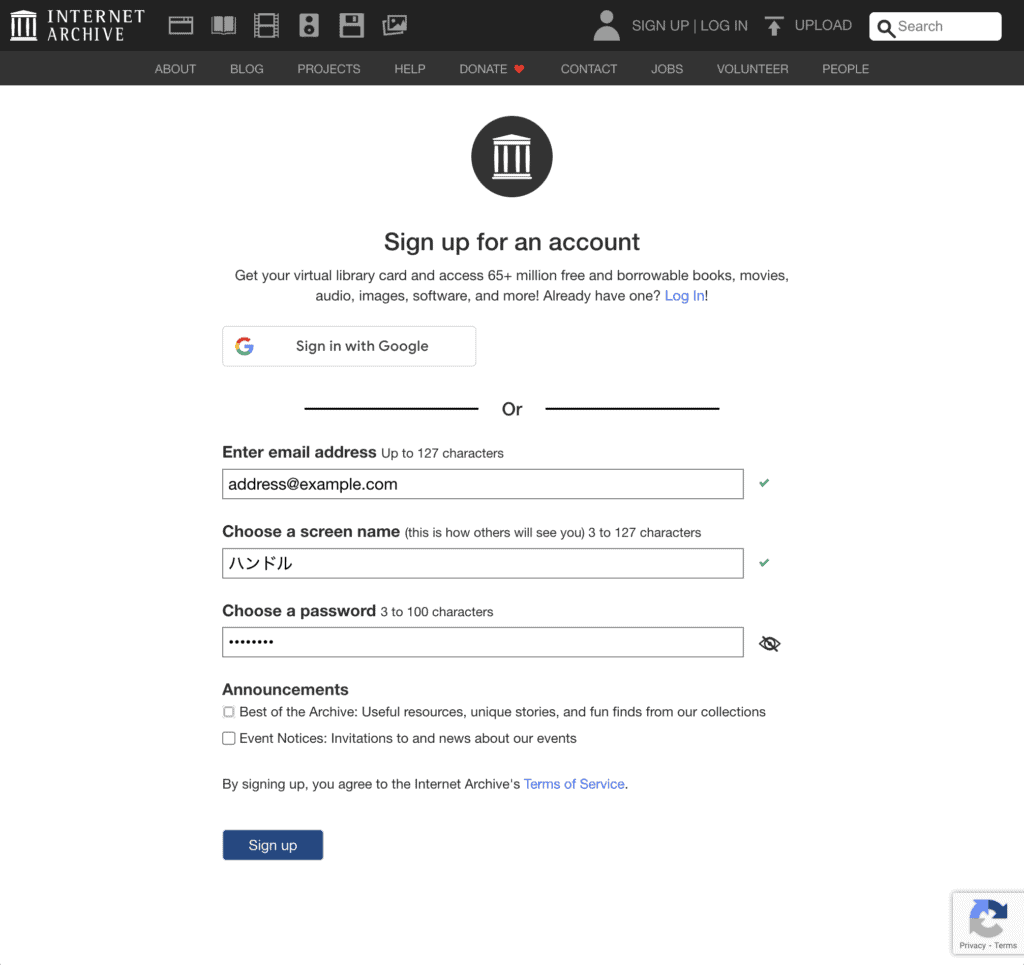Click the screen name input field
The height and width of the screenshot is (965, 1024).
pyautogui.click(x=483, y=563)
